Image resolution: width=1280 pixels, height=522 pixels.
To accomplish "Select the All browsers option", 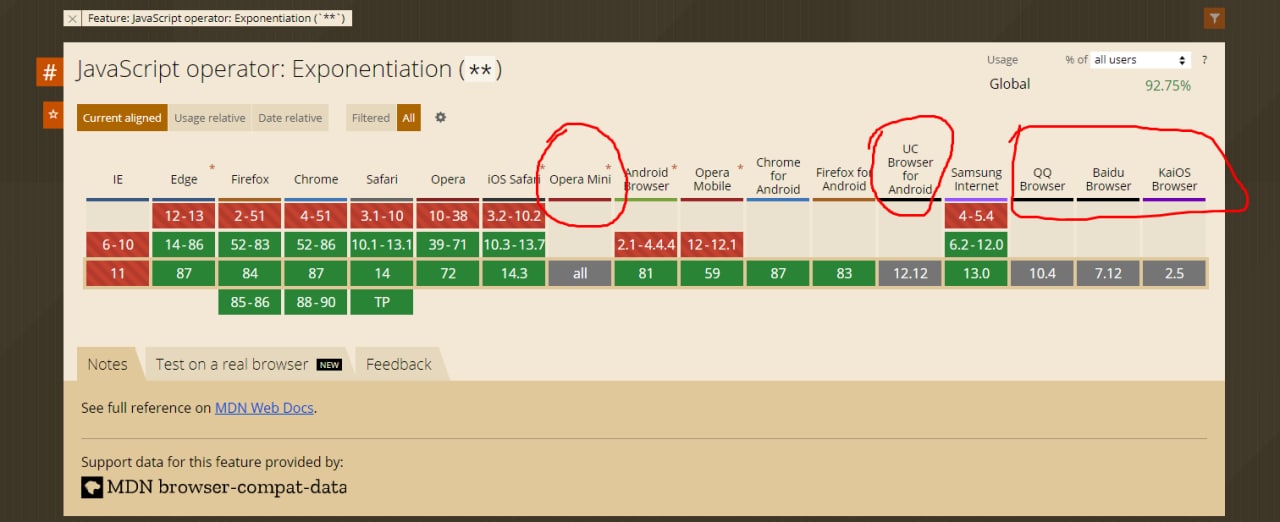I will [408, 118].
